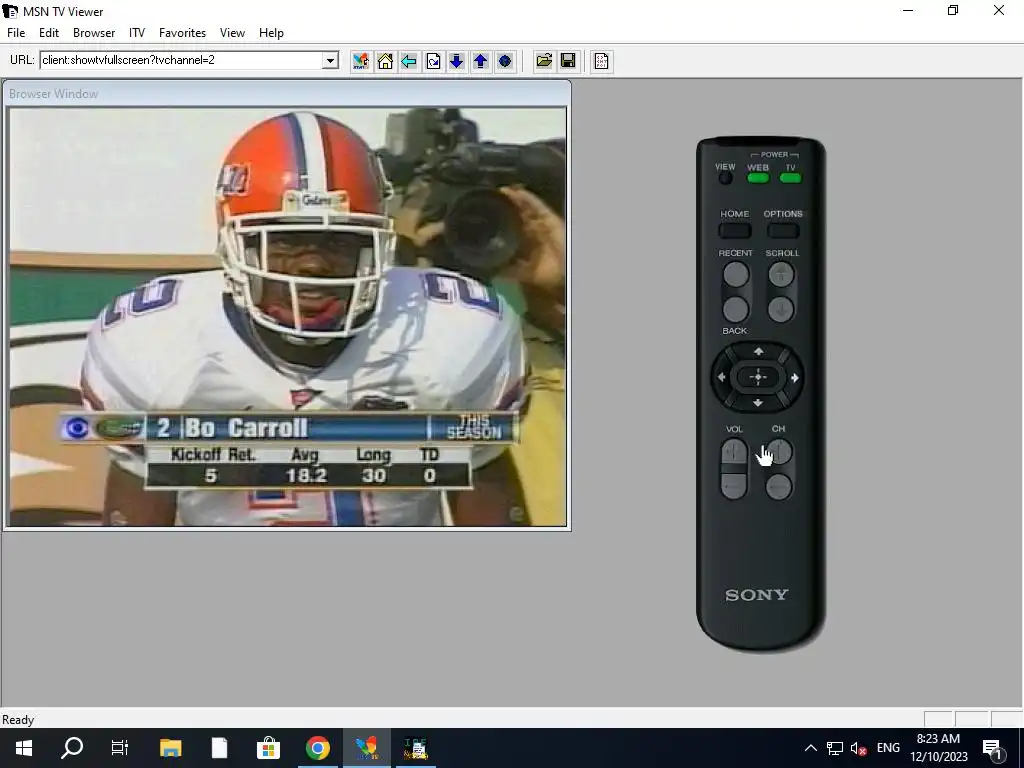Click the source document toolbar icon
The width and height of the screenshot is (1024, 768).
(x=601, y=61)
